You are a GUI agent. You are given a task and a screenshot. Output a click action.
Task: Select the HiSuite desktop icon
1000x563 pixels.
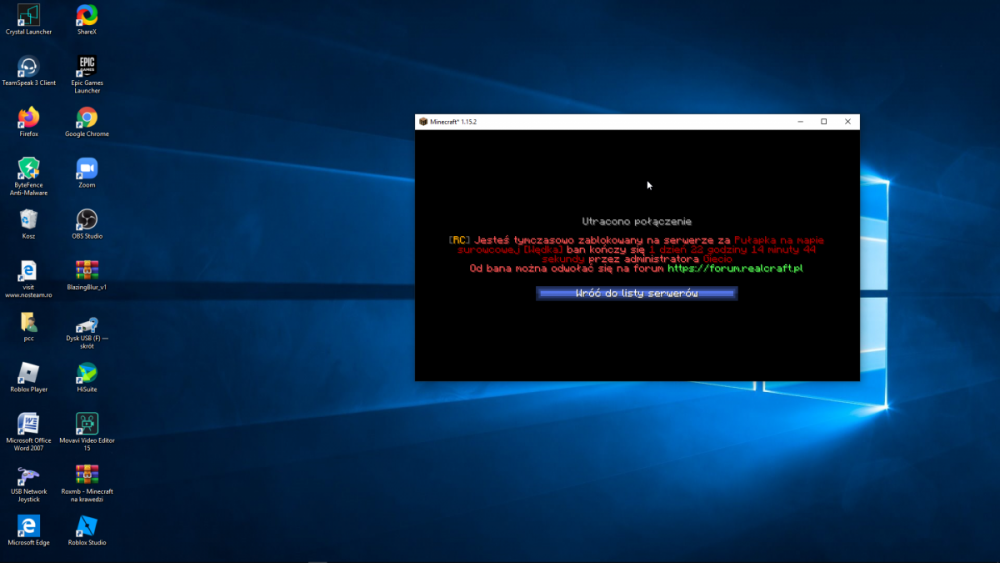tap(87, 373)
